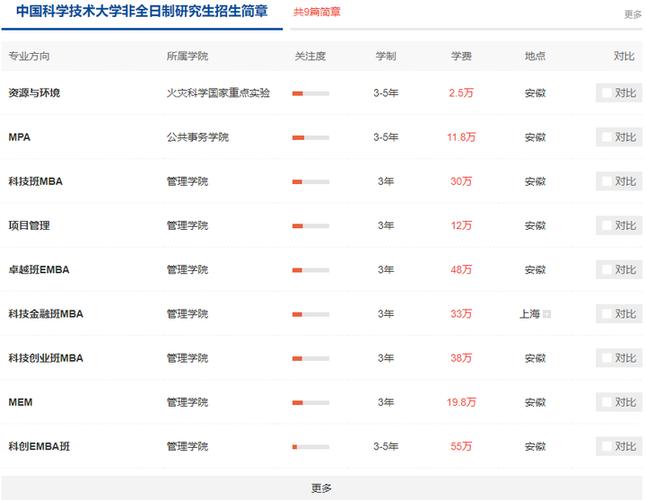Viewport: 646px width, 500px height.
Task: Click the 学制 column header
Action: 386,56
